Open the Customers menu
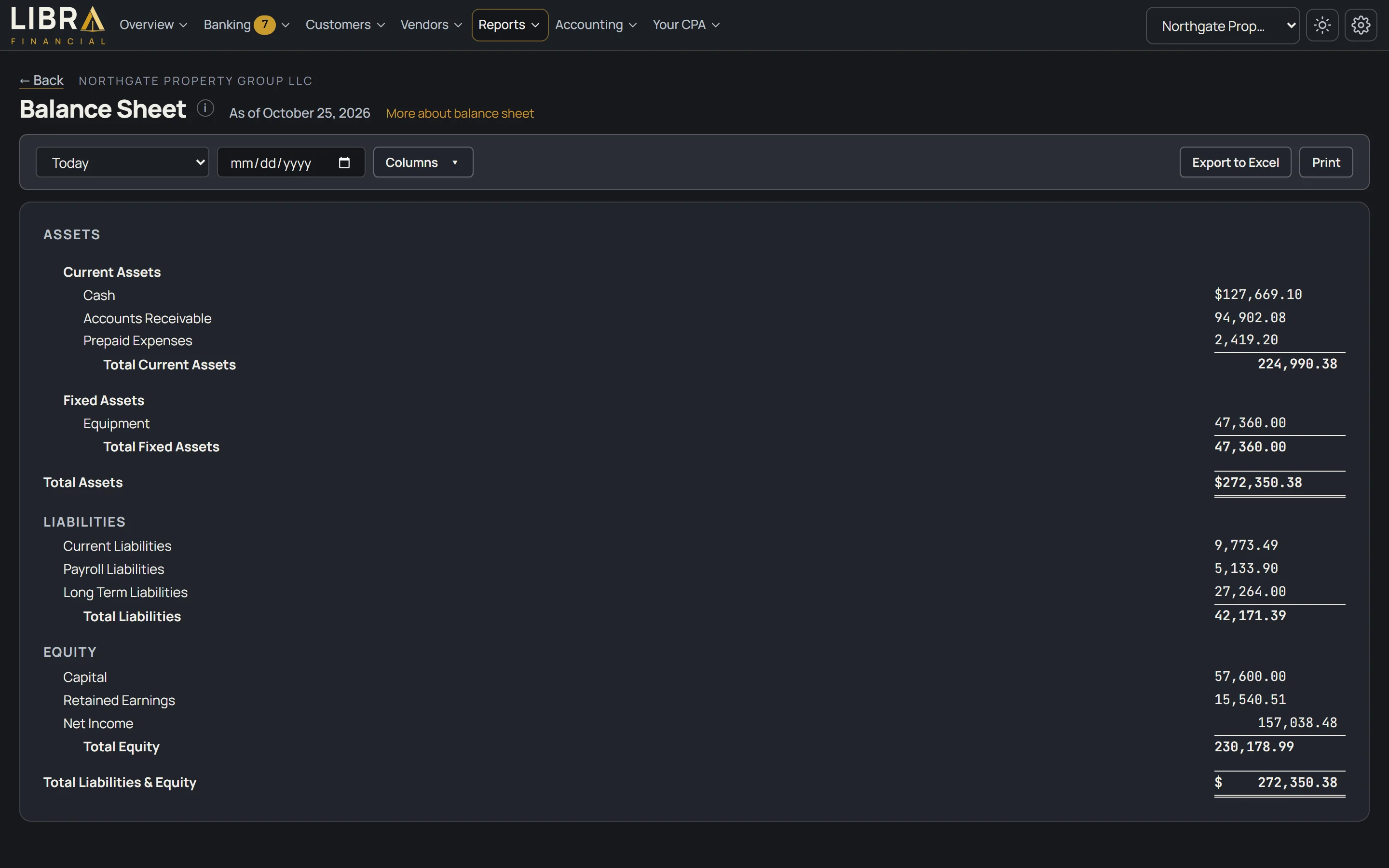The height and width of the screenshot is (868, 1389). coord(344,25)
